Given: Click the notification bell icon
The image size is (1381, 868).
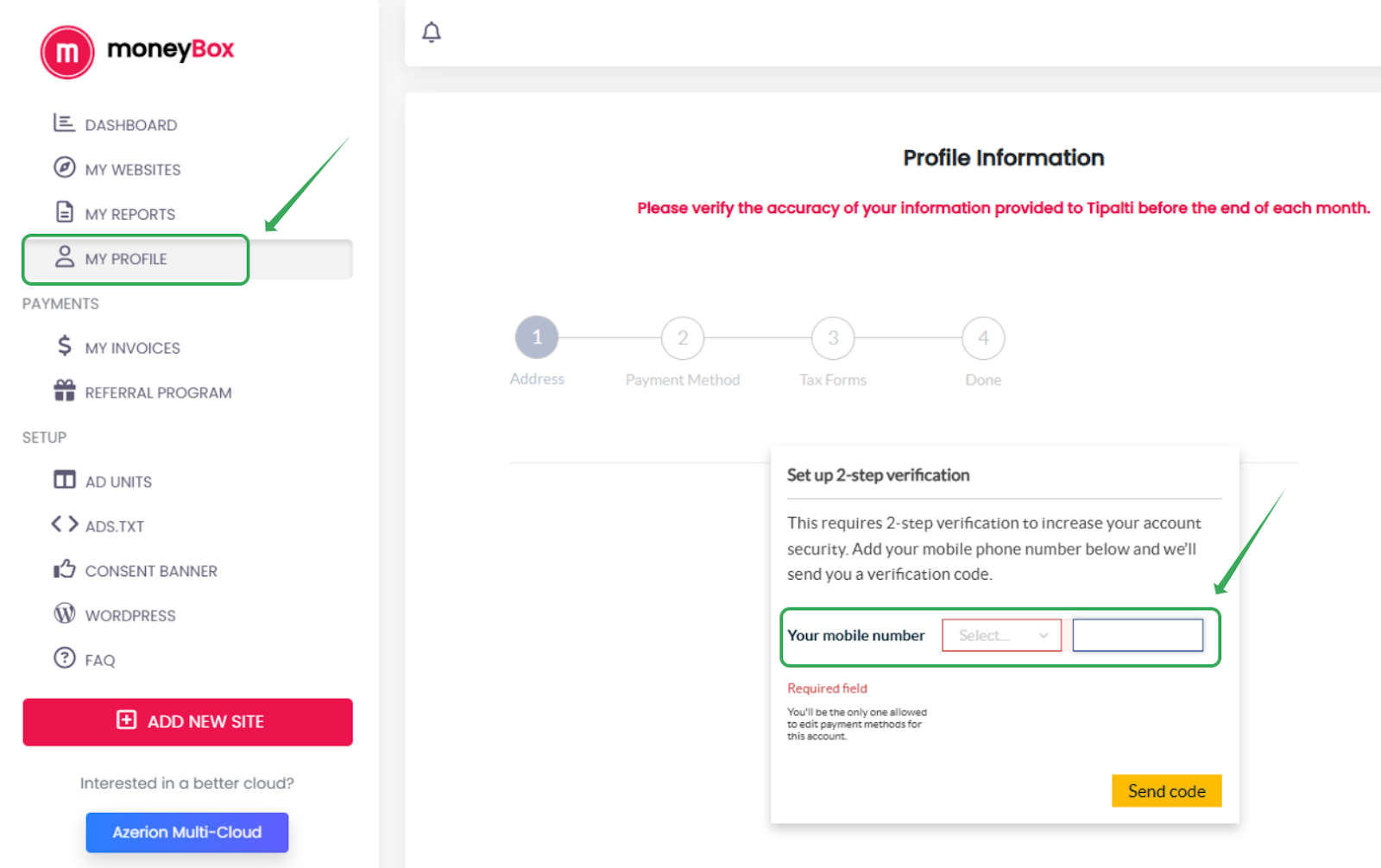Looking at the screenshot, I should (432, 33).
